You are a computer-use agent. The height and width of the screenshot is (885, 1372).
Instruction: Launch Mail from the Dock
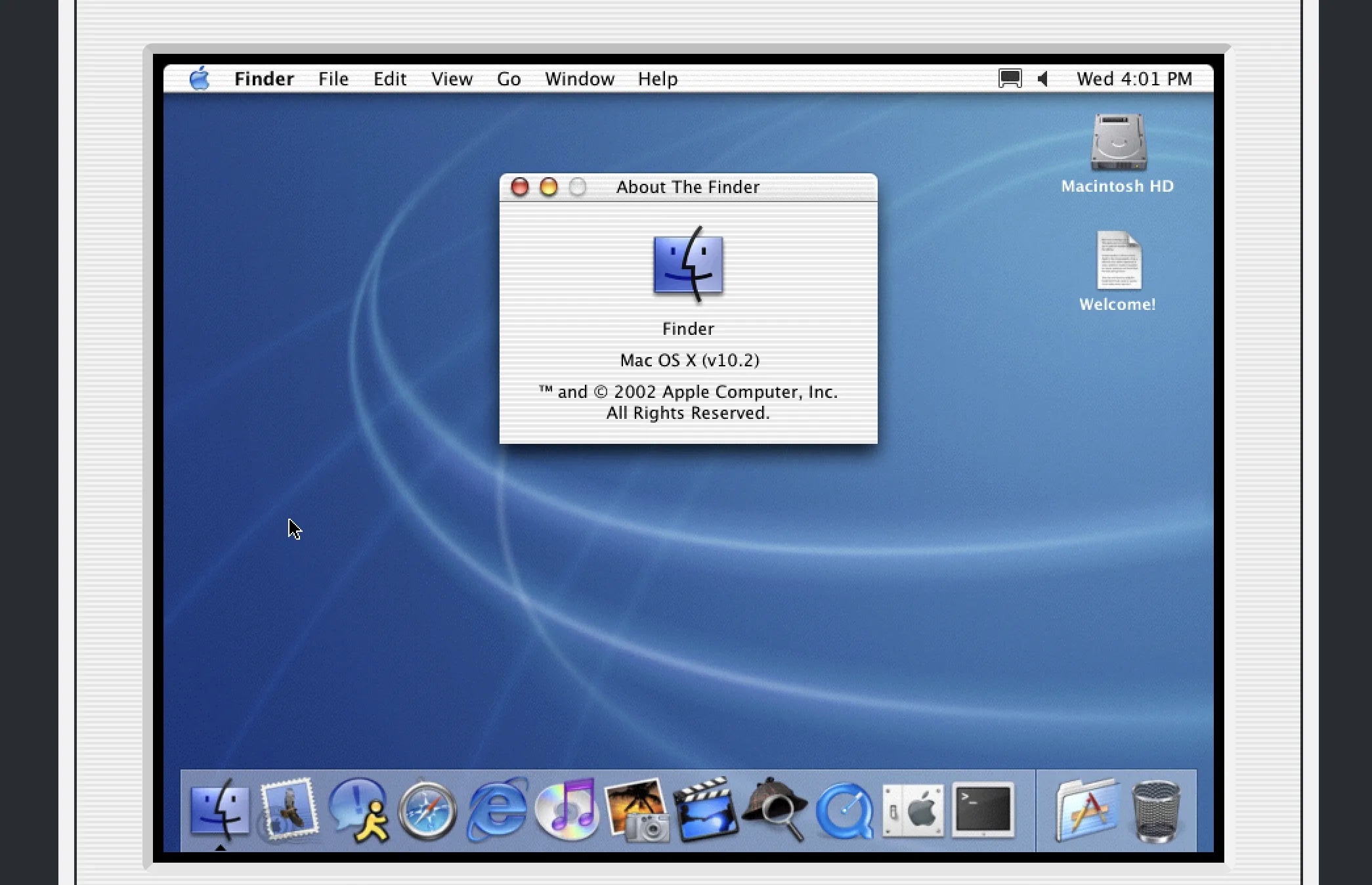(289, 810)
